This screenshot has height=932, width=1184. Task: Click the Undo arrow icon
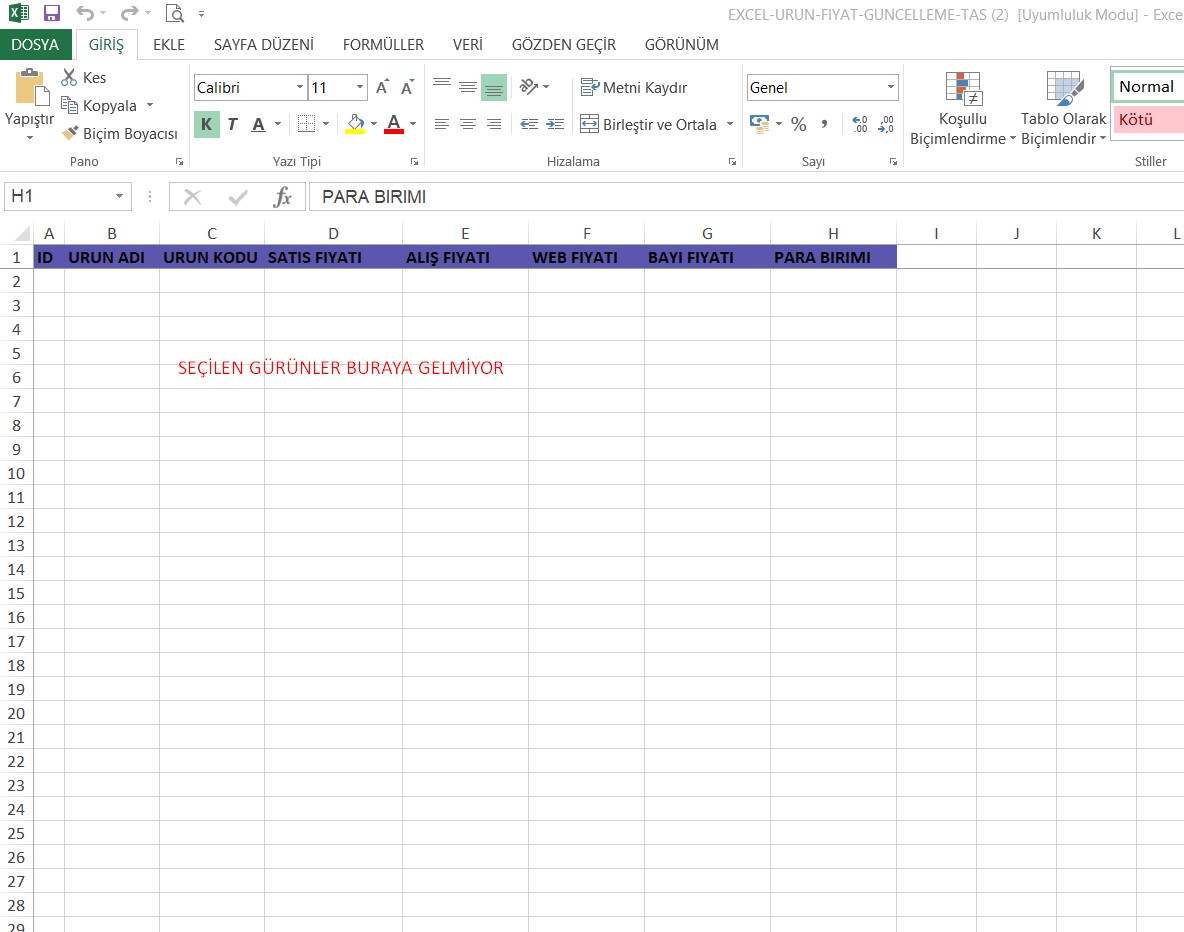click(x=85, y=14)
